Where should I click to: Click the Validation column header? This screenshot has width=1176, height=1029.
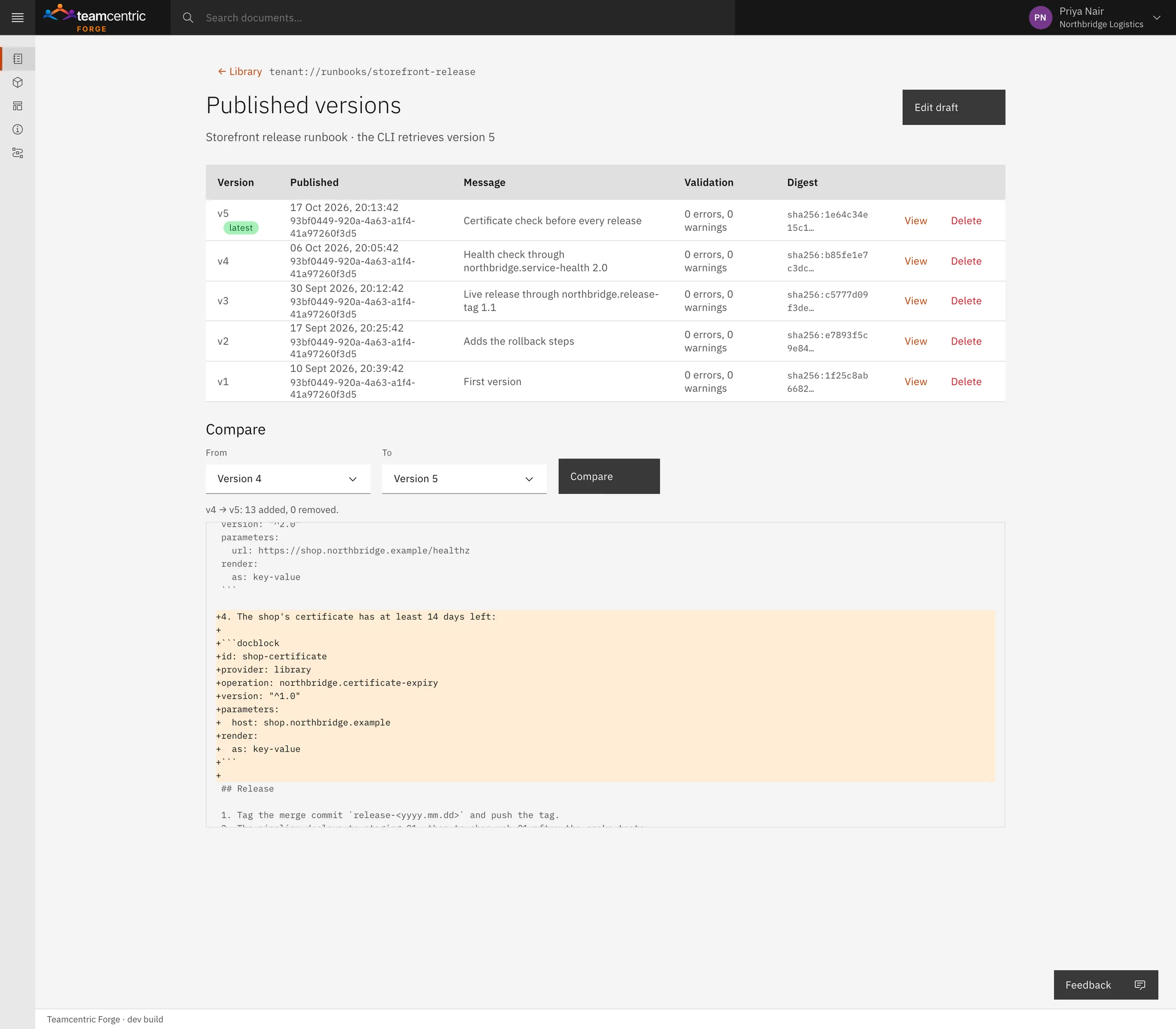click(x=709, y=182)
